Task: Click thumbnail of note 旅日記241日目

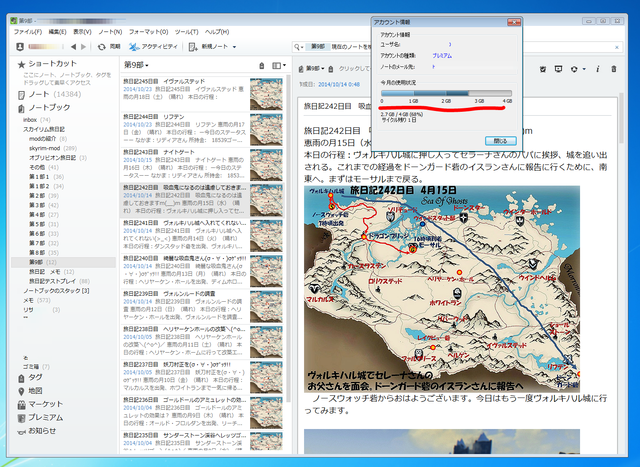Action: click(266, 236)
